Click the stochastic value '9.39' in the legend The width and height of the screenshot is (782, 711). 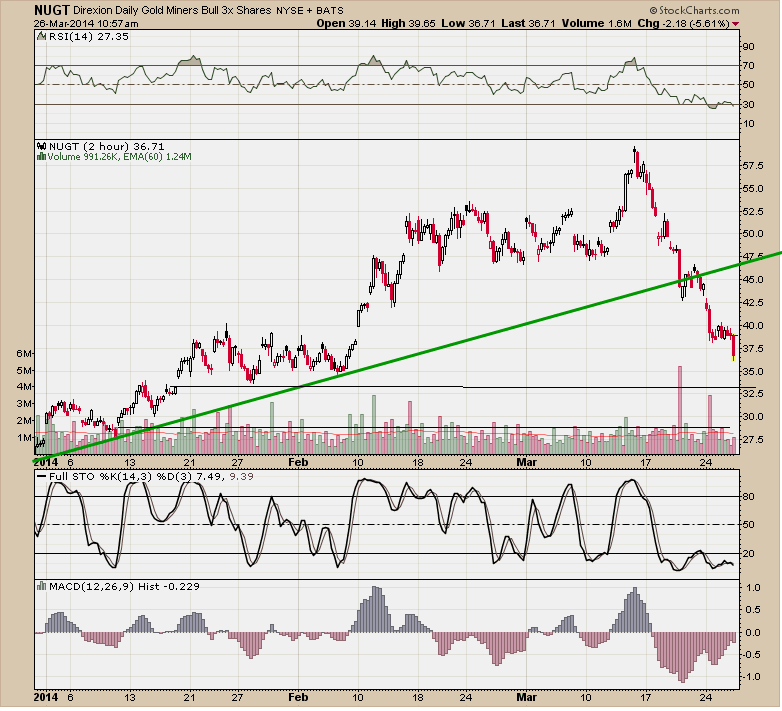click(241, 477)
